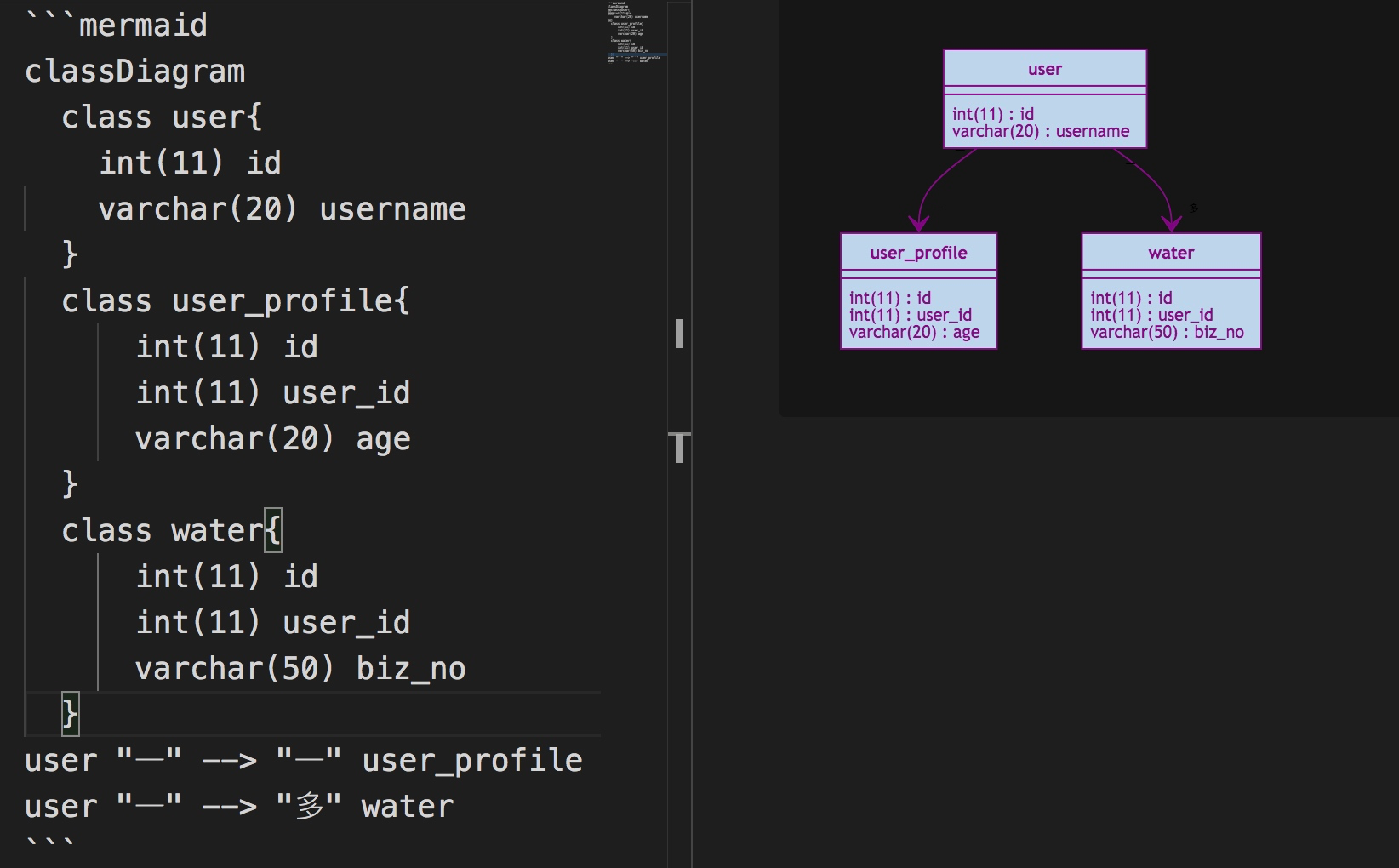Viewport: 1399px width, 868px height.
Task: Click 'varchar(50) : biz_no' in the diagram
Action: [x=1168, y=332]
